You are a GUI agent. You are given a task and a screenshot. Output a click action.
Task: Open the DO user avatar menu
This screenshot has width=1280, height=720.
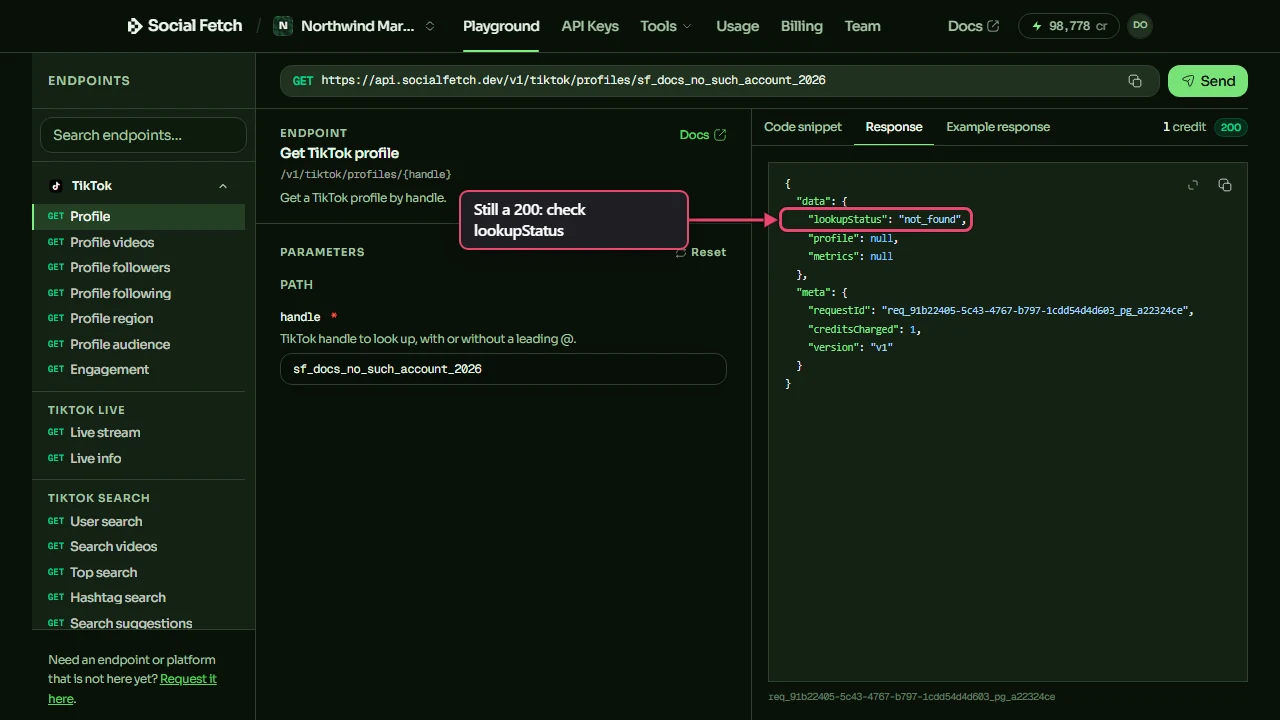click(x=1140, y=26)
